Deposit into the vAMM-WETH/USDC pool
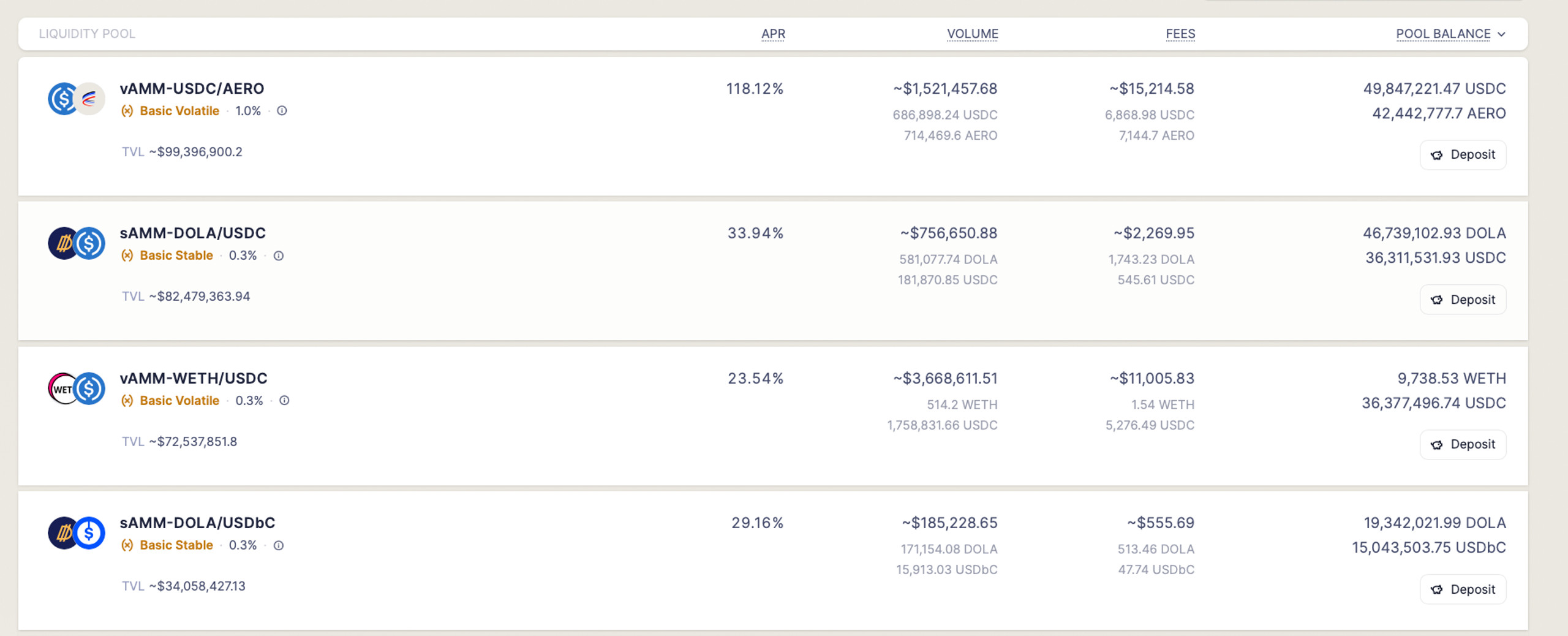 (x=1463, y=444)
